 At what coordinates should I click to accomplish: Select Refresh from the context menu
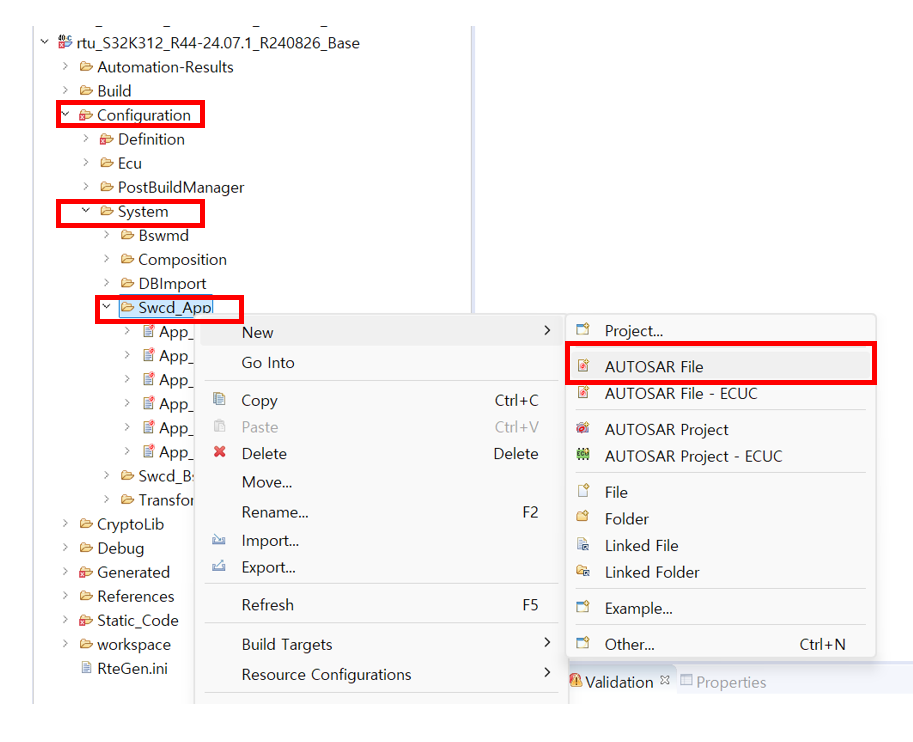(x=268, y=605)
